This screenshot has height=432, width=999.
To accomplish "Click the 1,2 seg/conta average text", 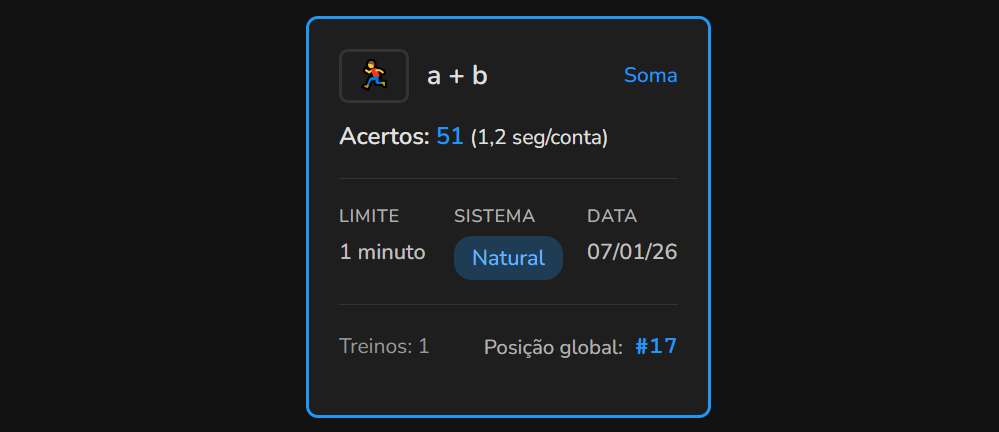I will 539,138.
